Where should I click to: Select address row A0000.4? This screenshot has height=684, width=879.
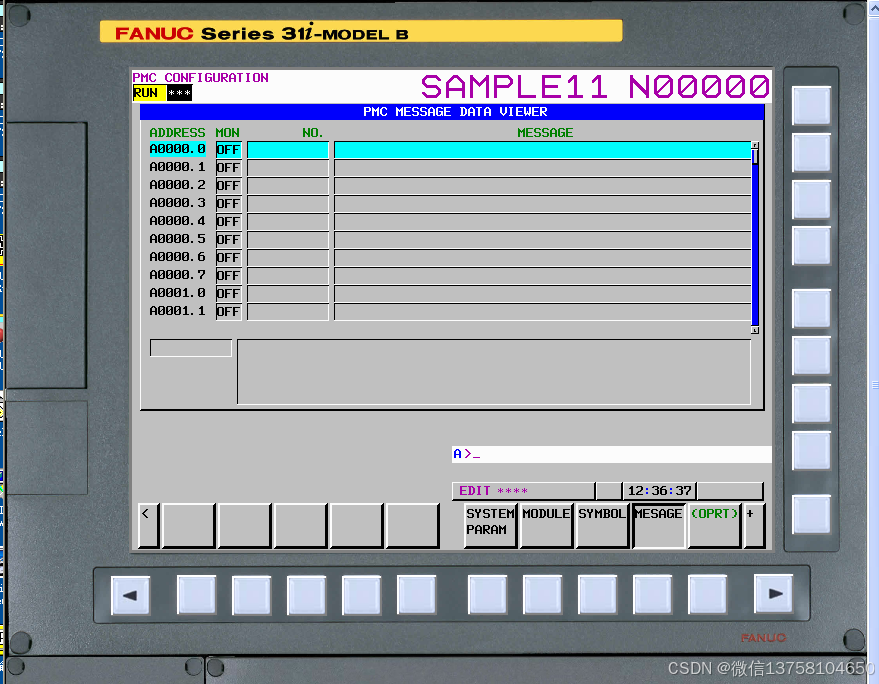tap(177, 221)
